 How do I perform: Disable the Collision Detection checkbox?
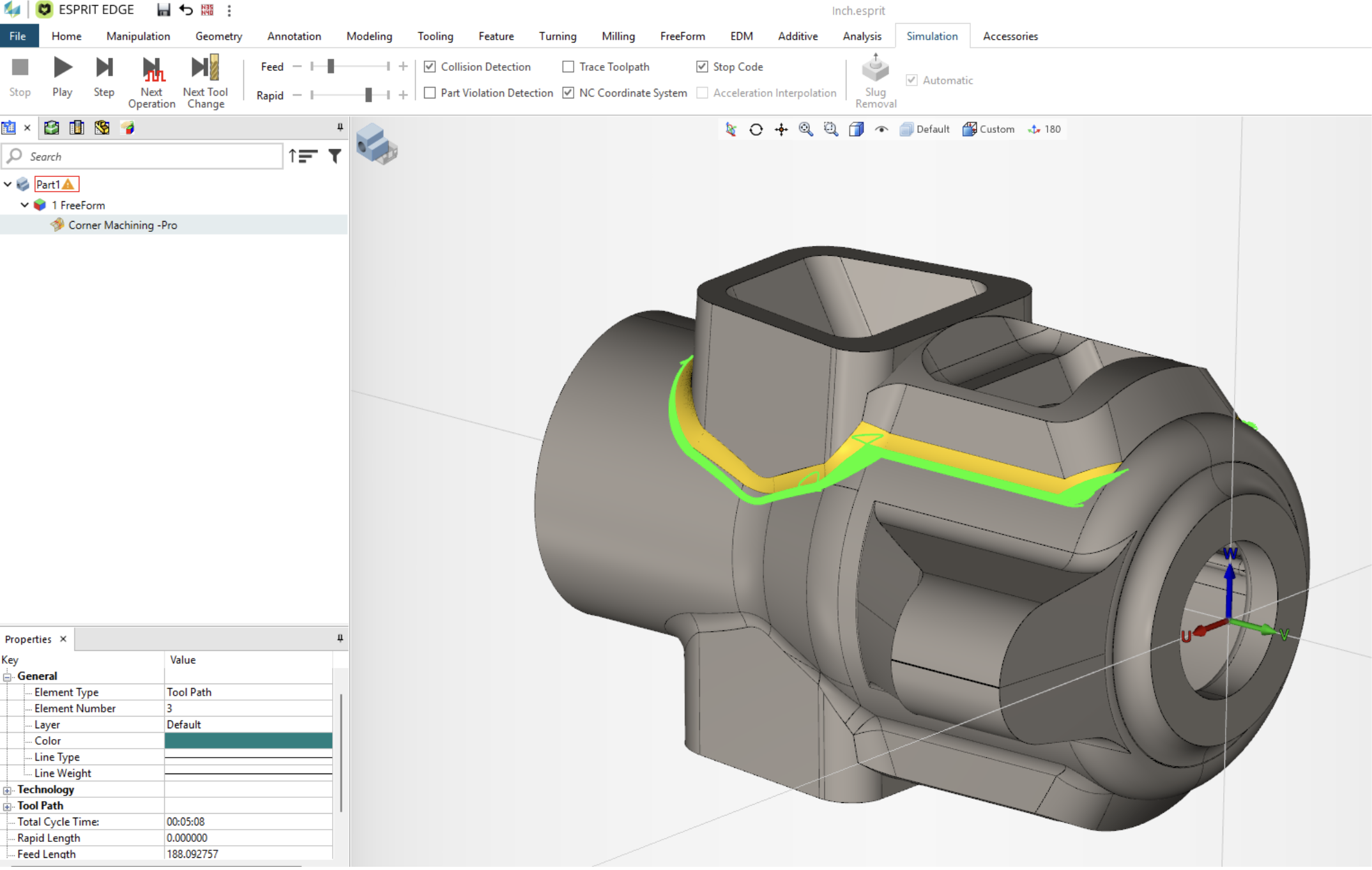(x=430, y=67)
